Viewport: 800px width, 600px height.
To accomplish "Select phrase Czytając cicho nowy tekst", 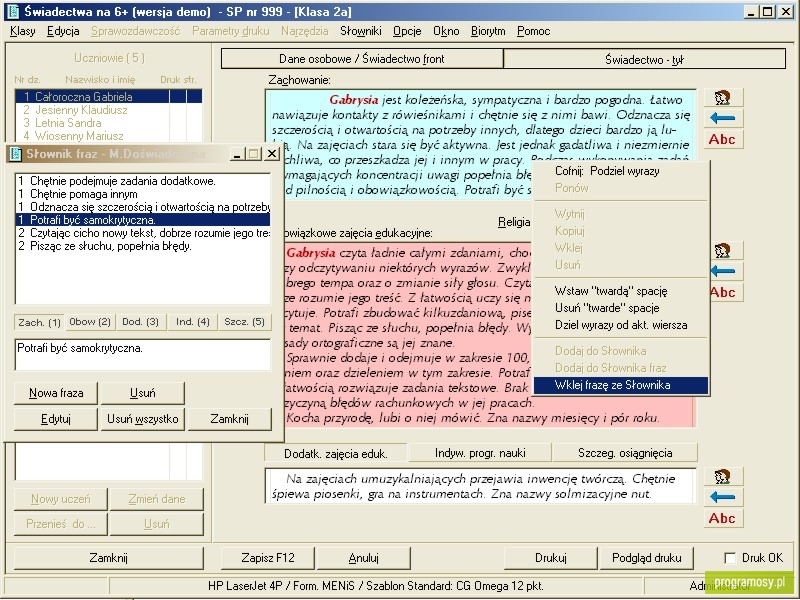I will pyautogui.click(x=142, y=233).
